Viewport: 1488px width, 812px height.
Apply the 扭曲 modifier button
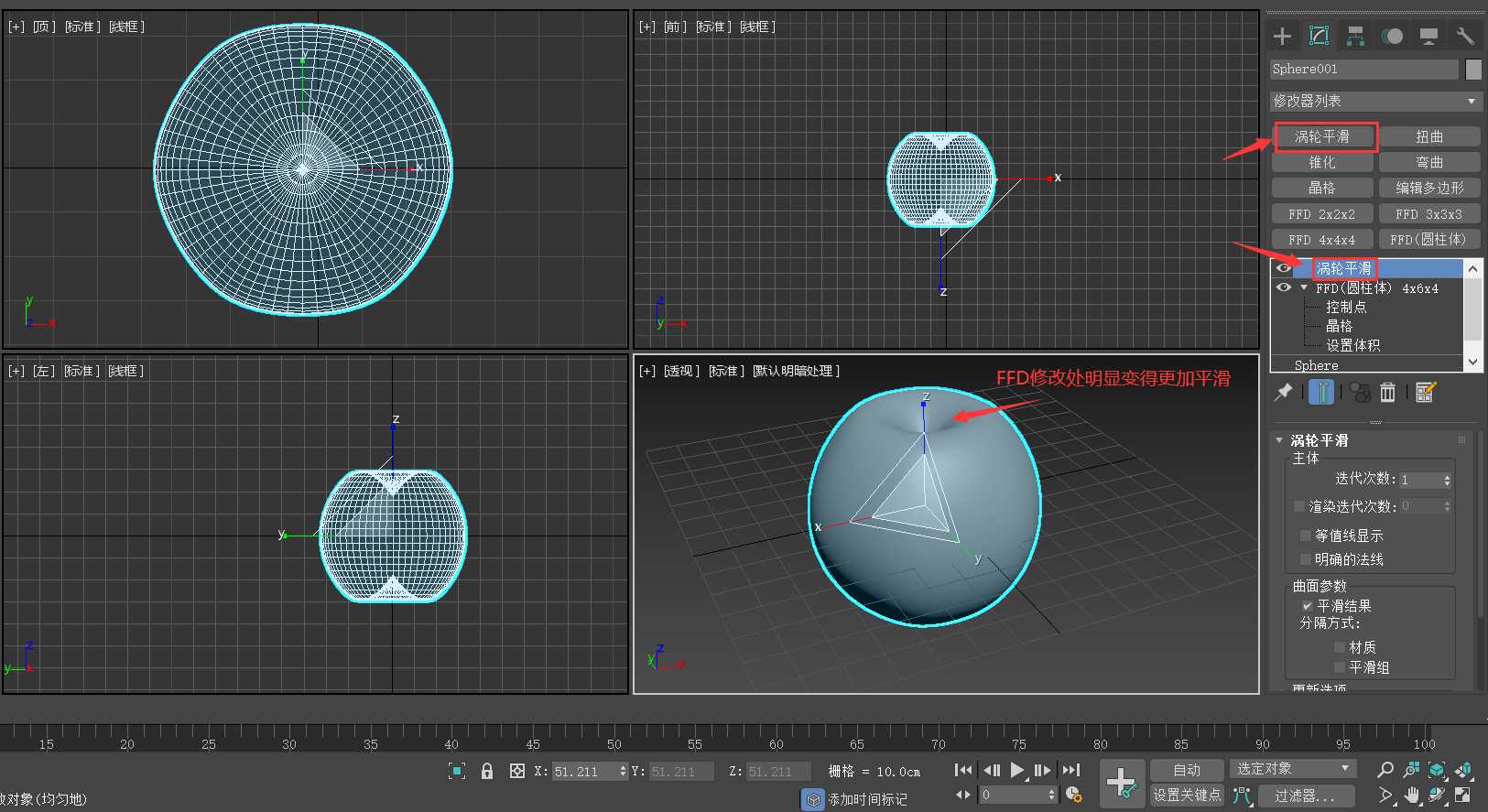point(1429,136)
